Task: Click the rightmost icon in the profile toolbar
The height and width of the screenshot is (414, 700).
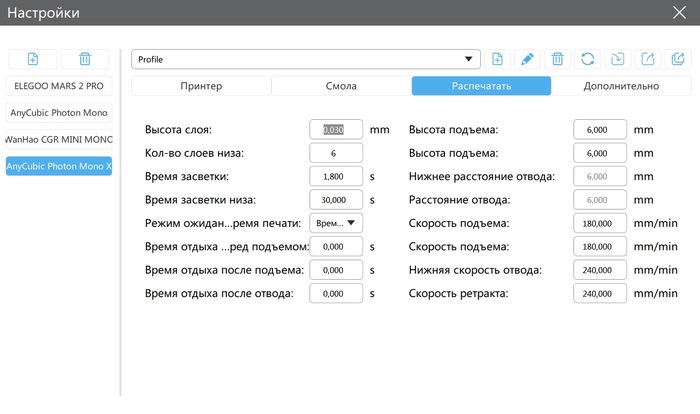Action: pyautogui.click(x=678, y=60)
